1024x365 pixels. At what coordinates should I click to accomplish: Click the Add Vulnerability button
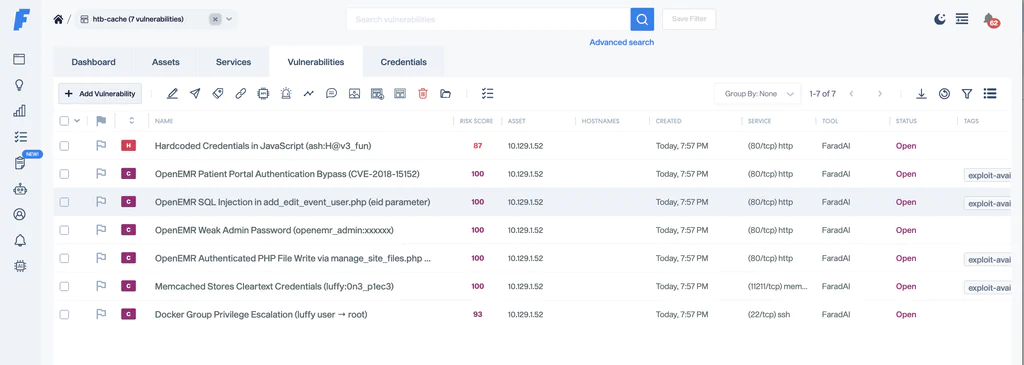tap(100, 94)
